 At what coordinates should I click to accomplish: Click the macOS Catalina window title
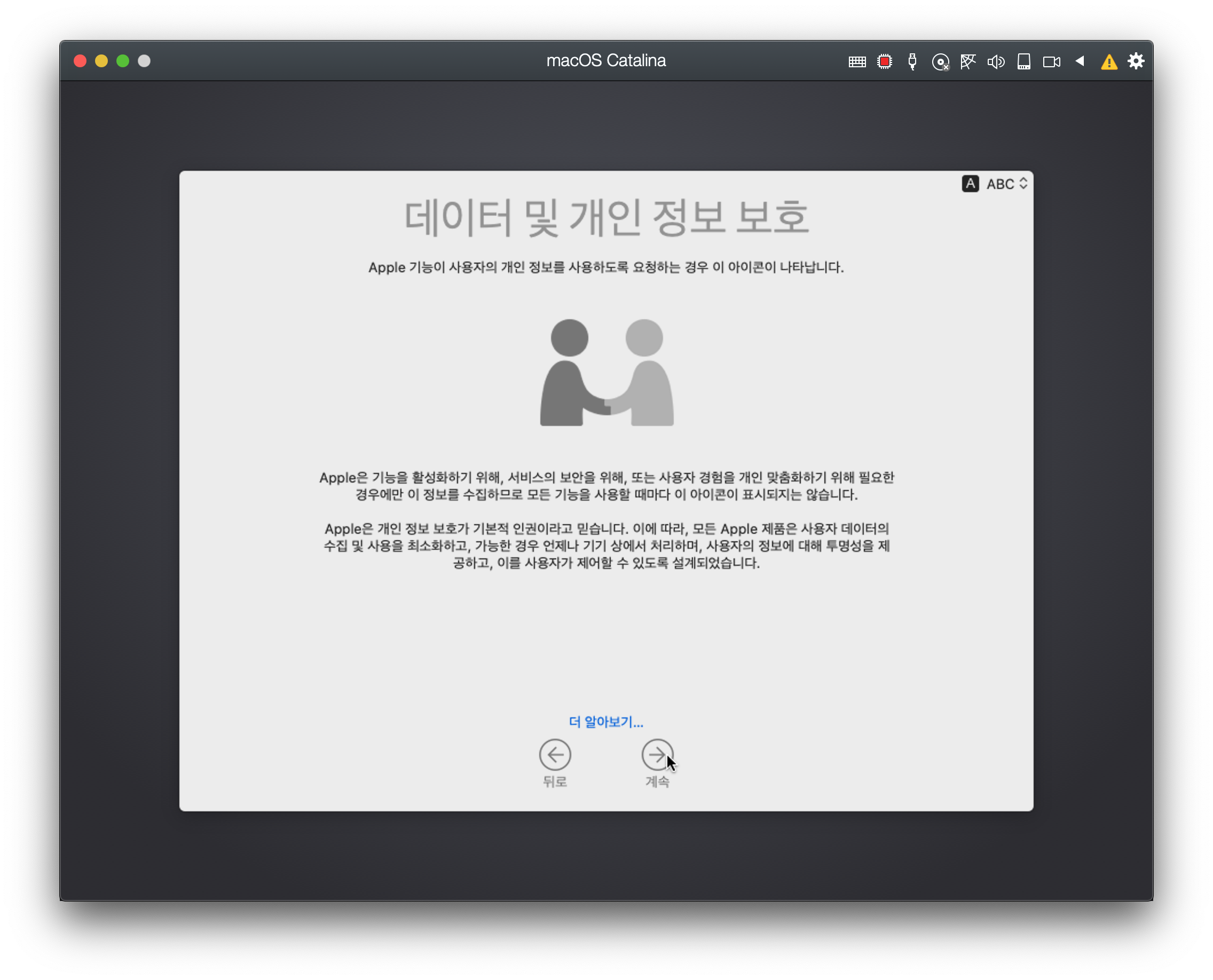click(606, 60)
